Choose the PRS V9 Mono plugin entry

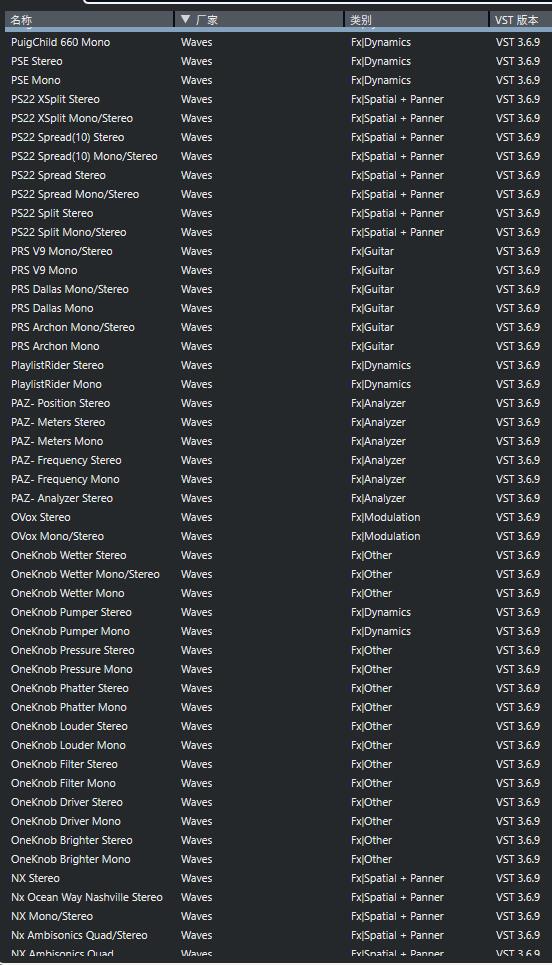(276, 270)
